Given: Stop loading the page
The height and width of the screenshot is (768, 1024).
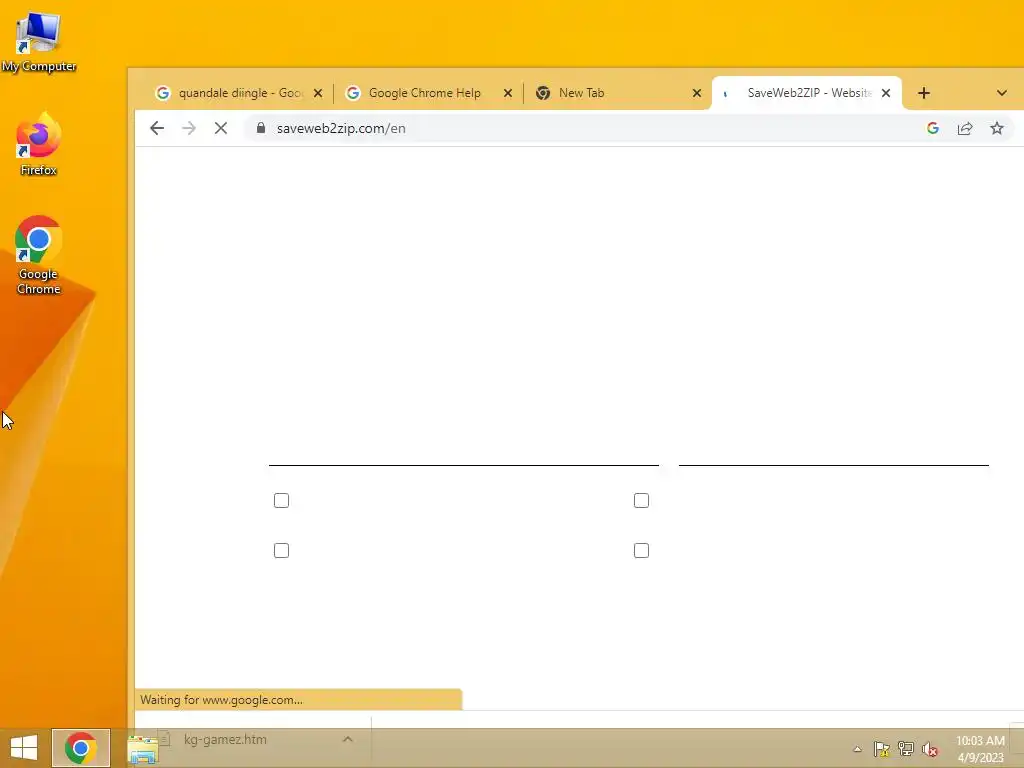Looking at the screenshot, I should click(x=221, y=129).
